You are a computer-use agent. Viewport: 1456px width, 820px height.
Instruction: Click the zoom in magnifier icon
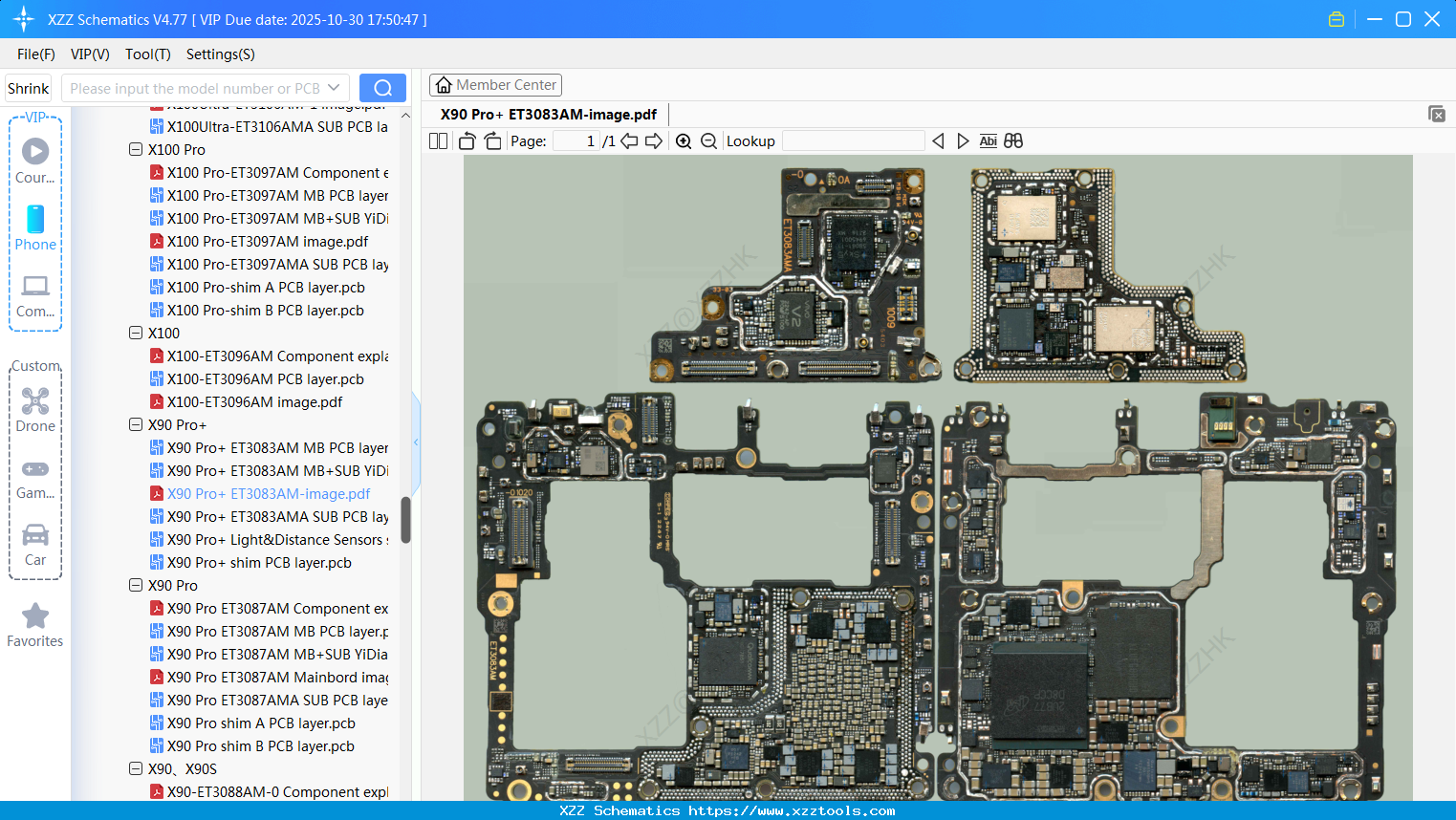(x=684, y=141)
